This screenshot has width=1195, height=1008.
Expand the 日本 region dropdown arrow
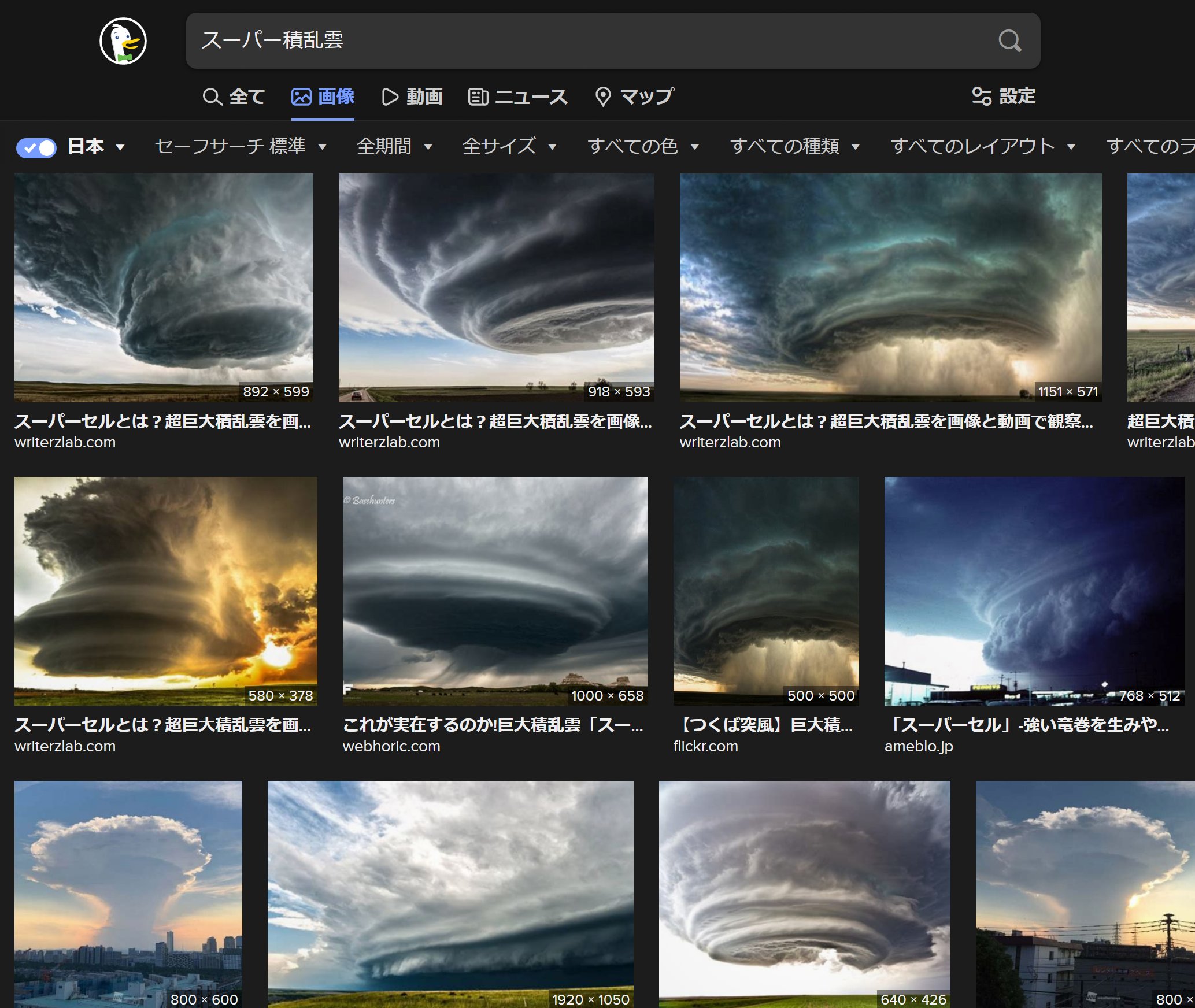point(120,147)
